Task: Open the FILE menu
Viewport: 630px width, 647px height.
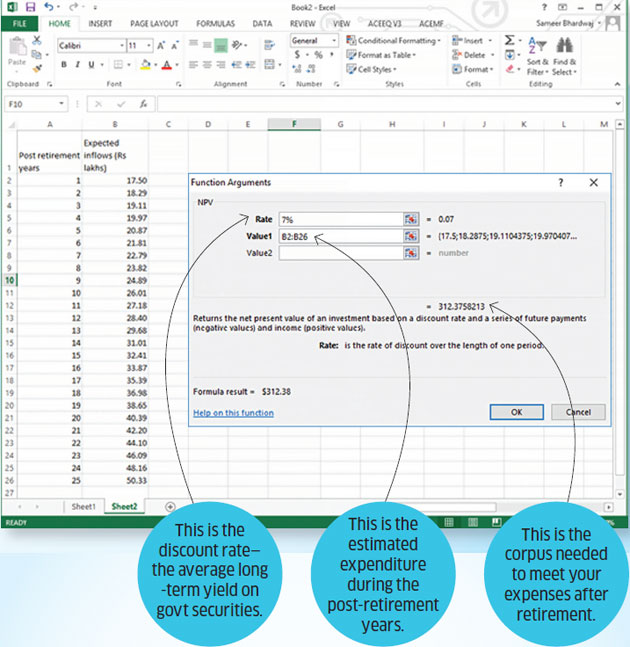Action: click(x=19, y=23)
